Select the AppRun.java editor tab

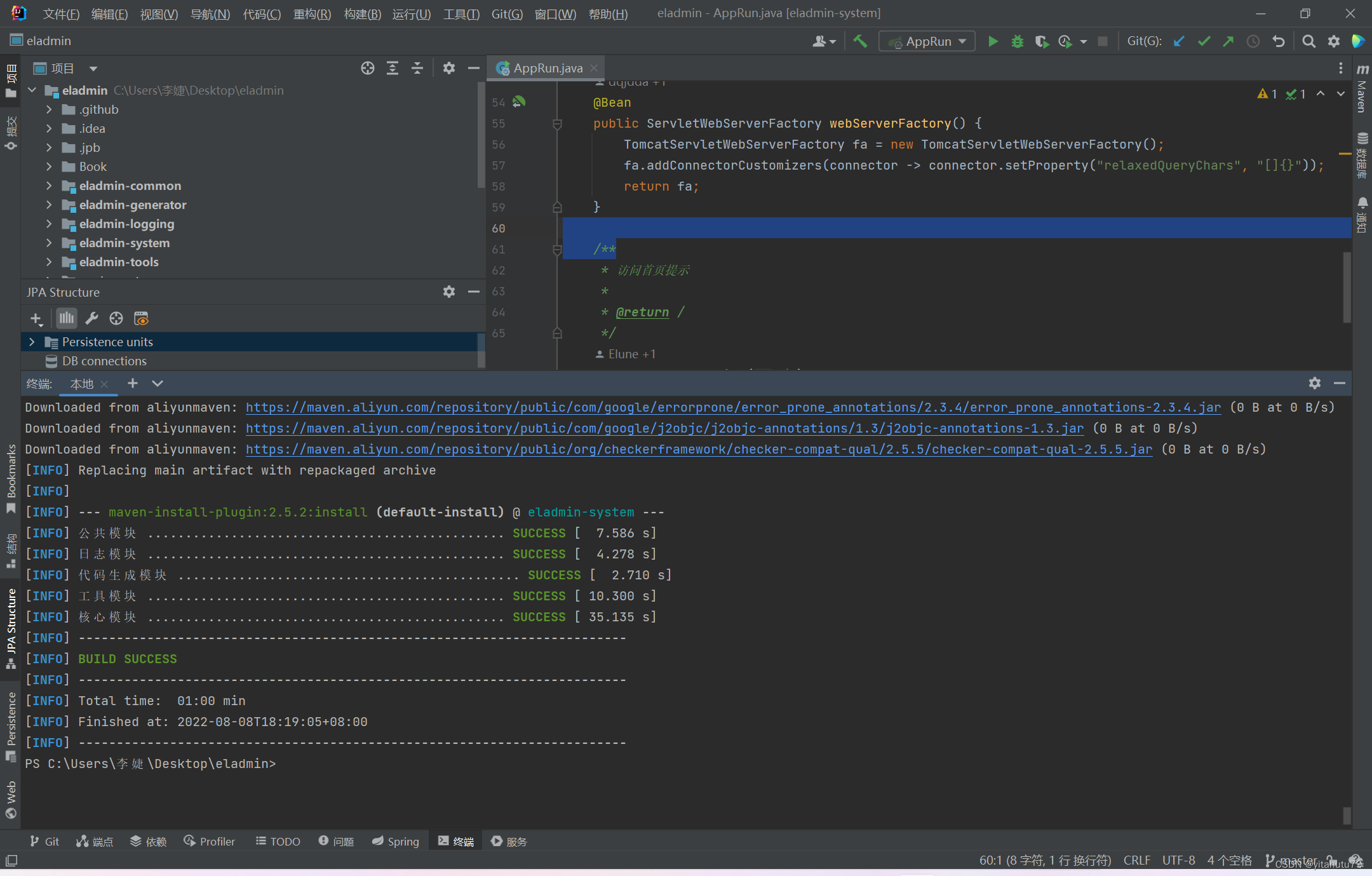click(x=548, y=68)
